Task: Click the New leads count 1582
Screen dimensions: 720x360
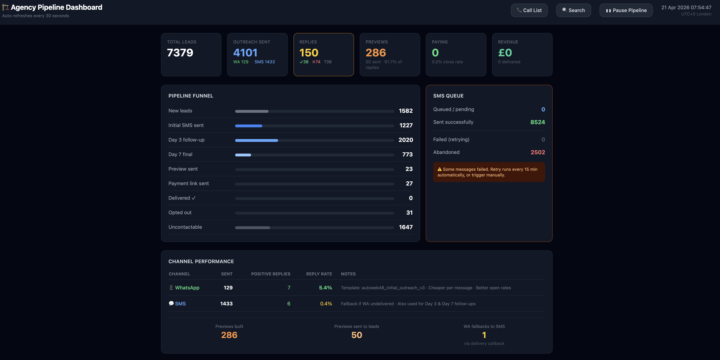Action: pyautogui.click(x=406, y=111)
